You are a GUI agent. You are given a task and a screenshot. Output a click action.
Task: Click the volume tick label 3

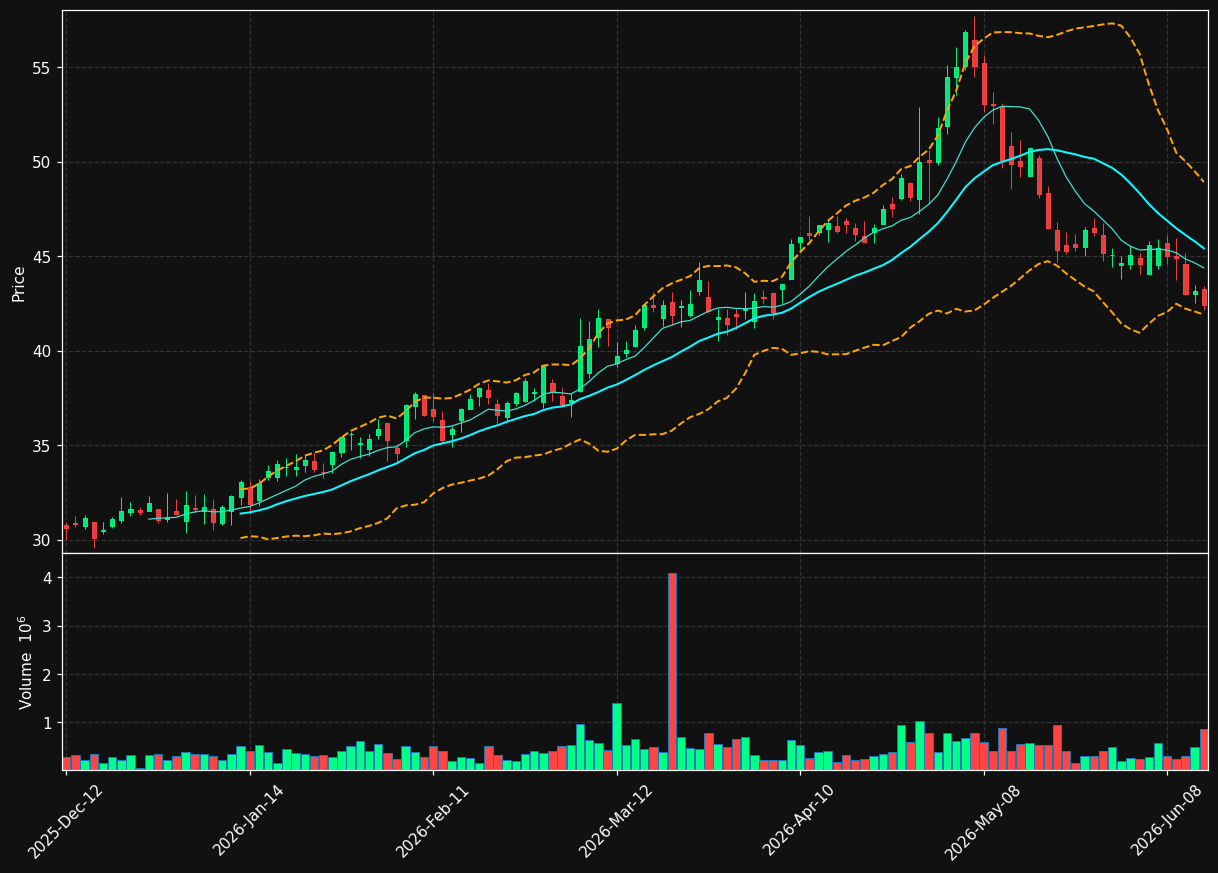click(47, 626)
